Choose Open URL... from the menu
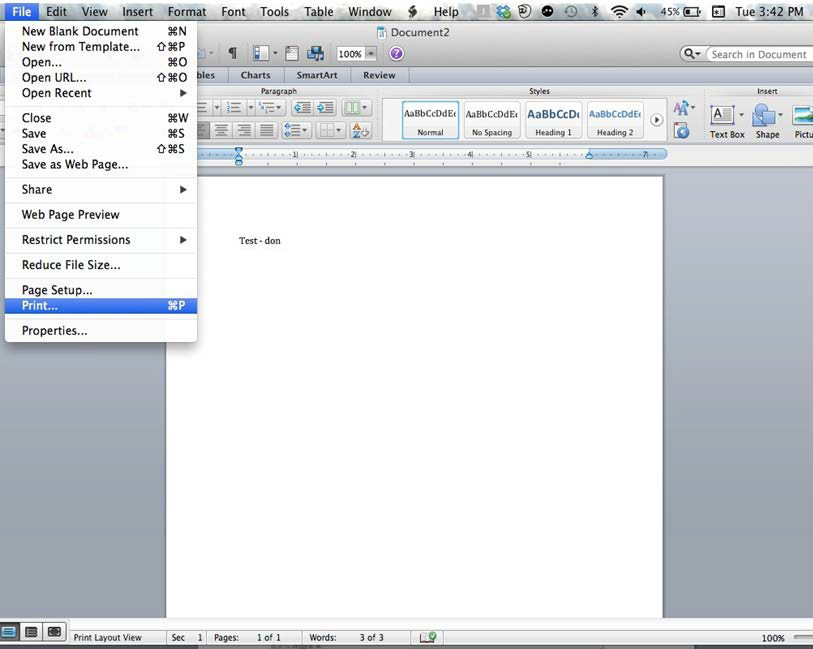 tap(101, 78)
